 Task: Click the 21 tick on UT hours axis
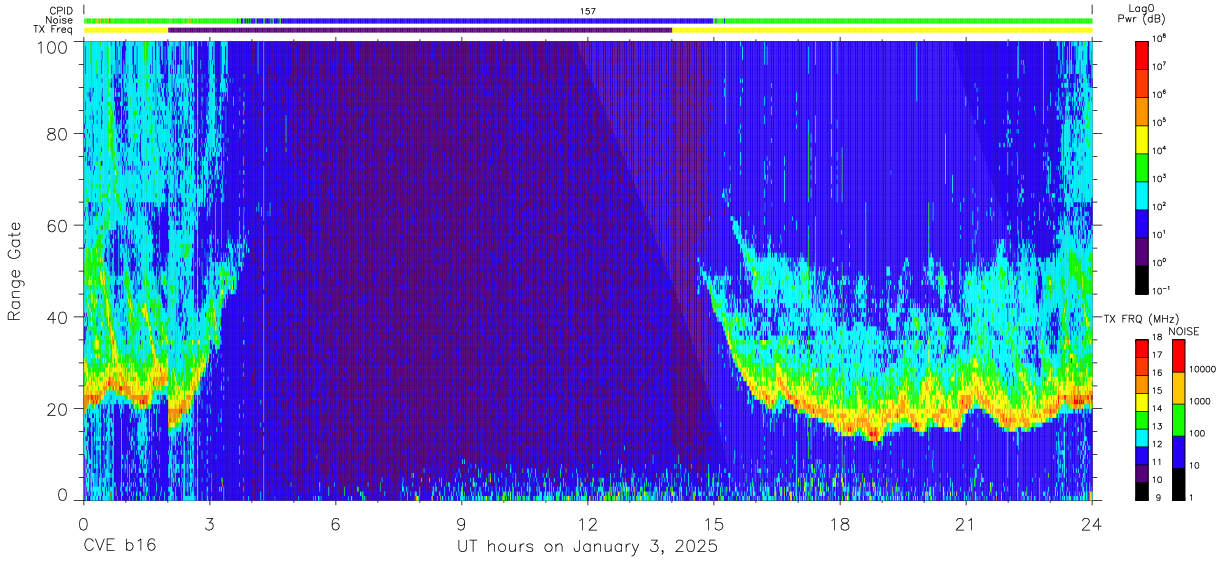965,524
